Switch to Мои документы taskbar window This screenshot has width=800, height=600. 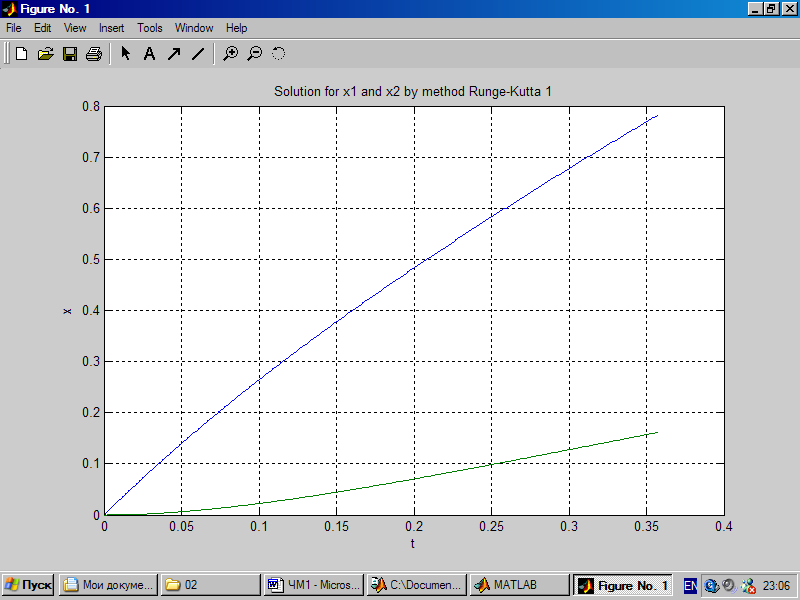click(109, 585)
